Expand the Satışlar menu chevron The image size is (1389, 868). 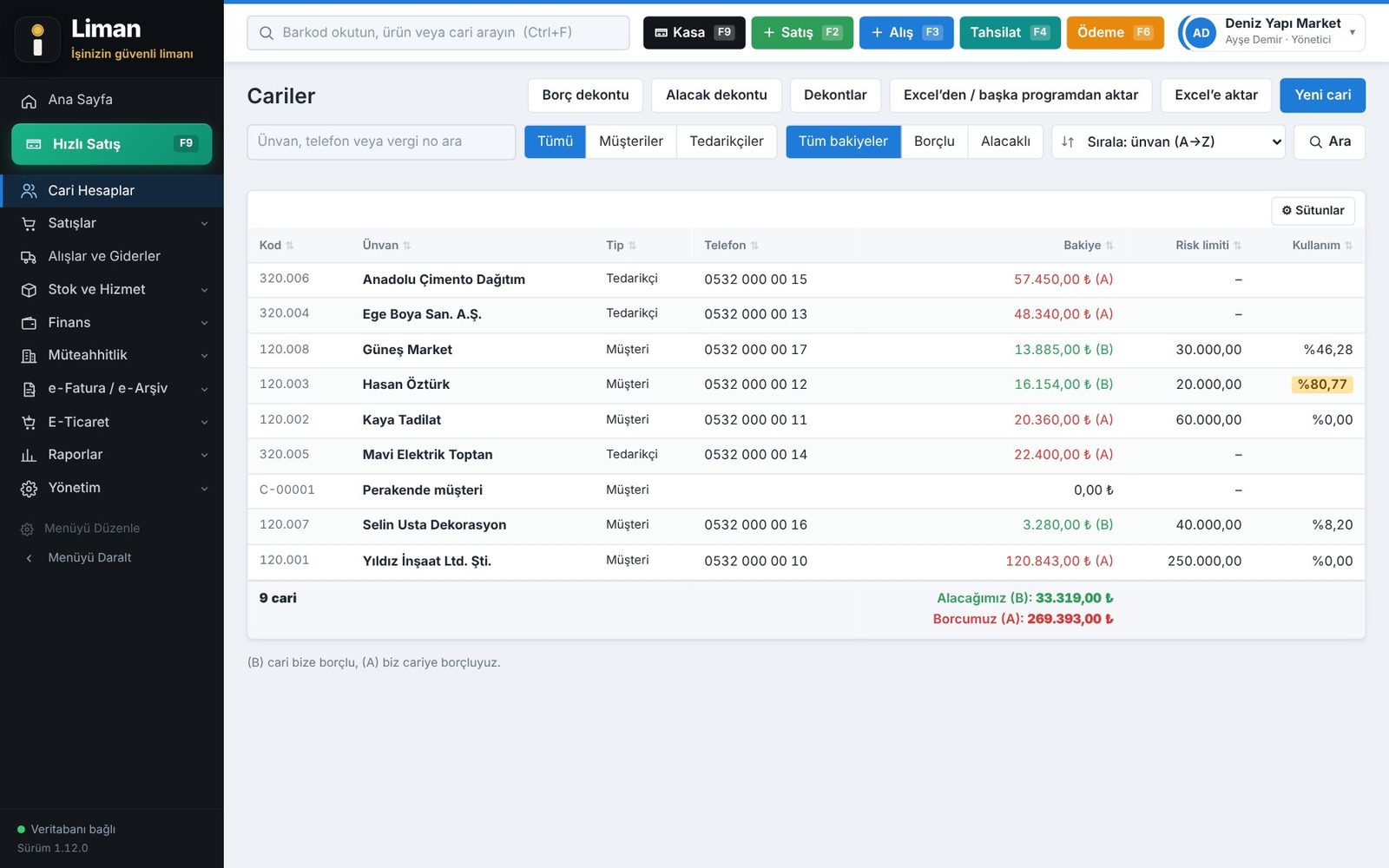click(x=205, y=224)
